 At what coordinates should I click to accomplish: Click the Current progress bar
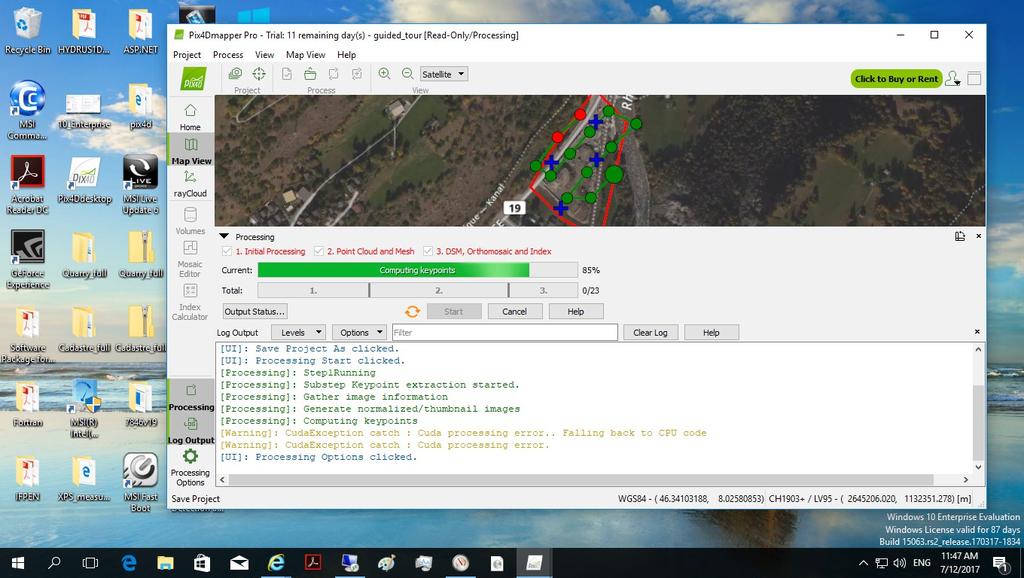417,270
